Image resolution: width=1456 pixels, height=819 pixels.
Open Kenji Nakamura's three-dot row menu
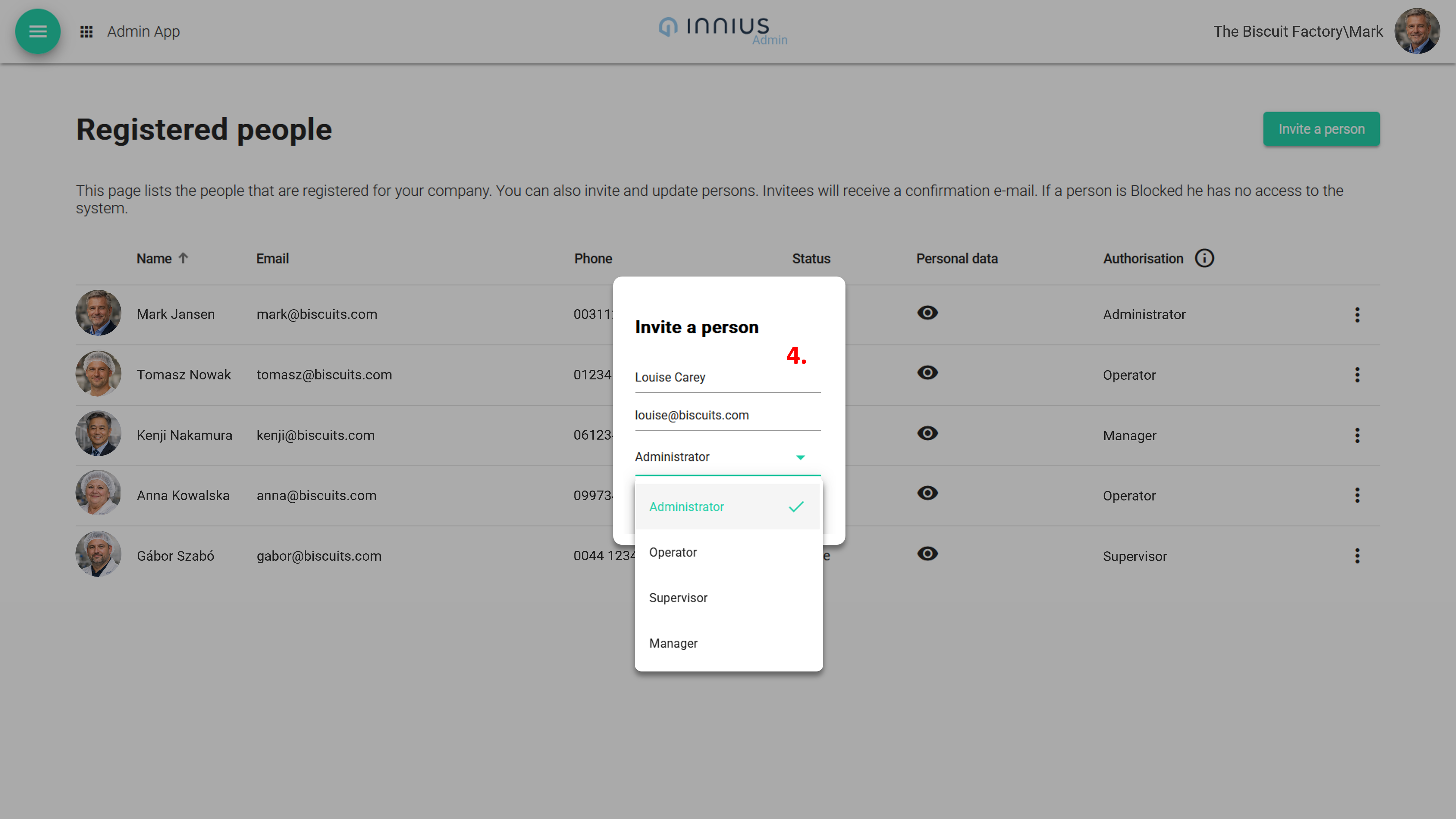(x=1356, y=436)
